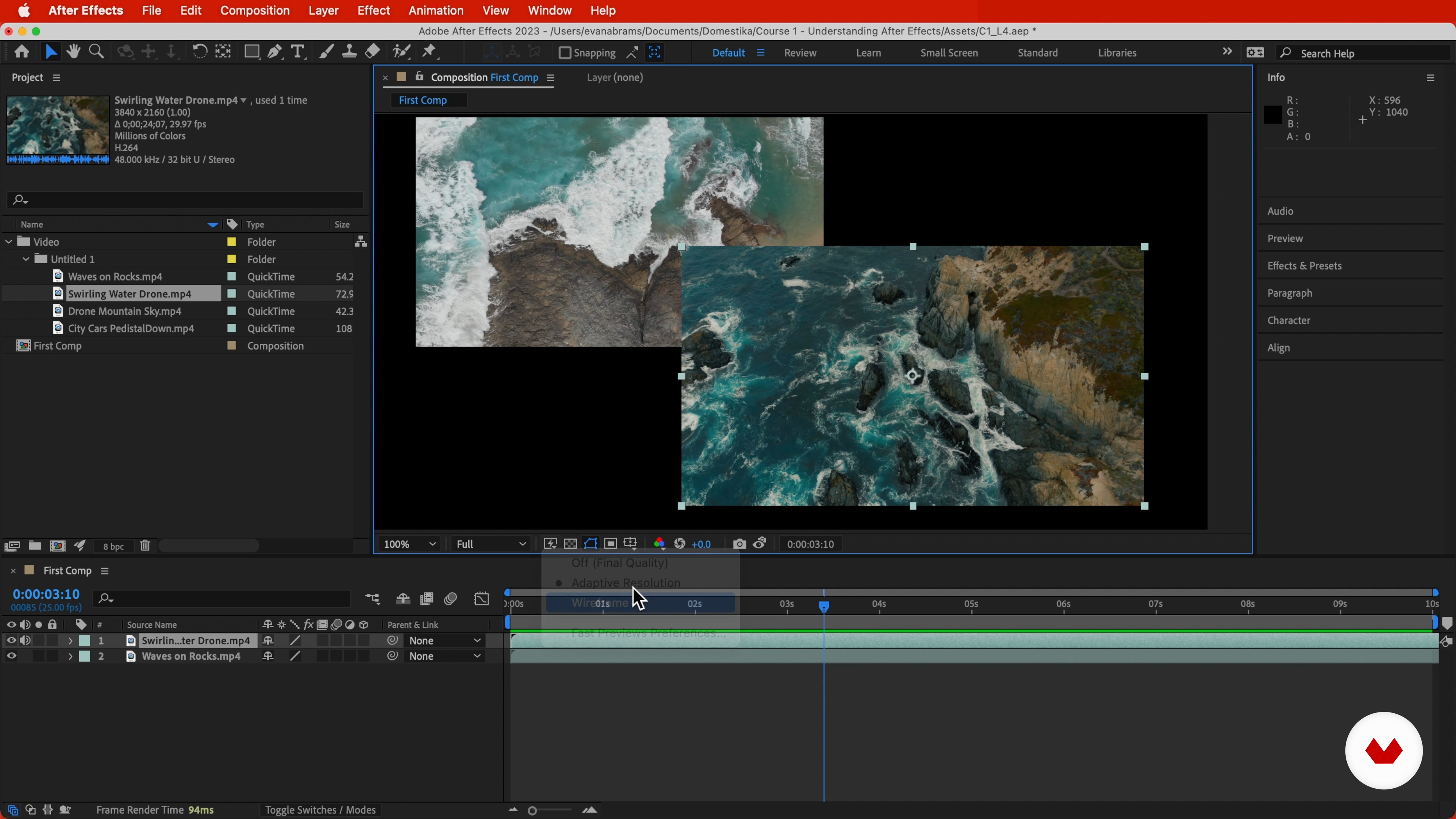The height and width of the screenshot is (819, 1456).
Task: Collapse the Video folder
Action: (8, 242)
